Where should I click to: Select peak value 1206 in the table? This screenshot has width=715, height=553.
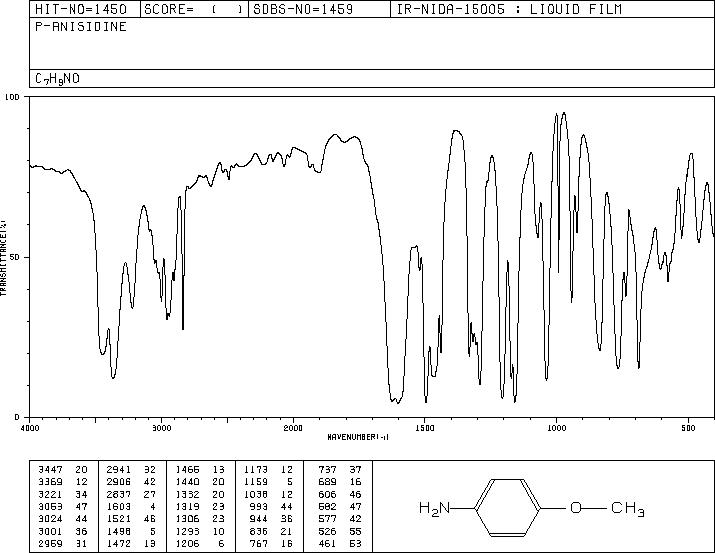point(187,544)
